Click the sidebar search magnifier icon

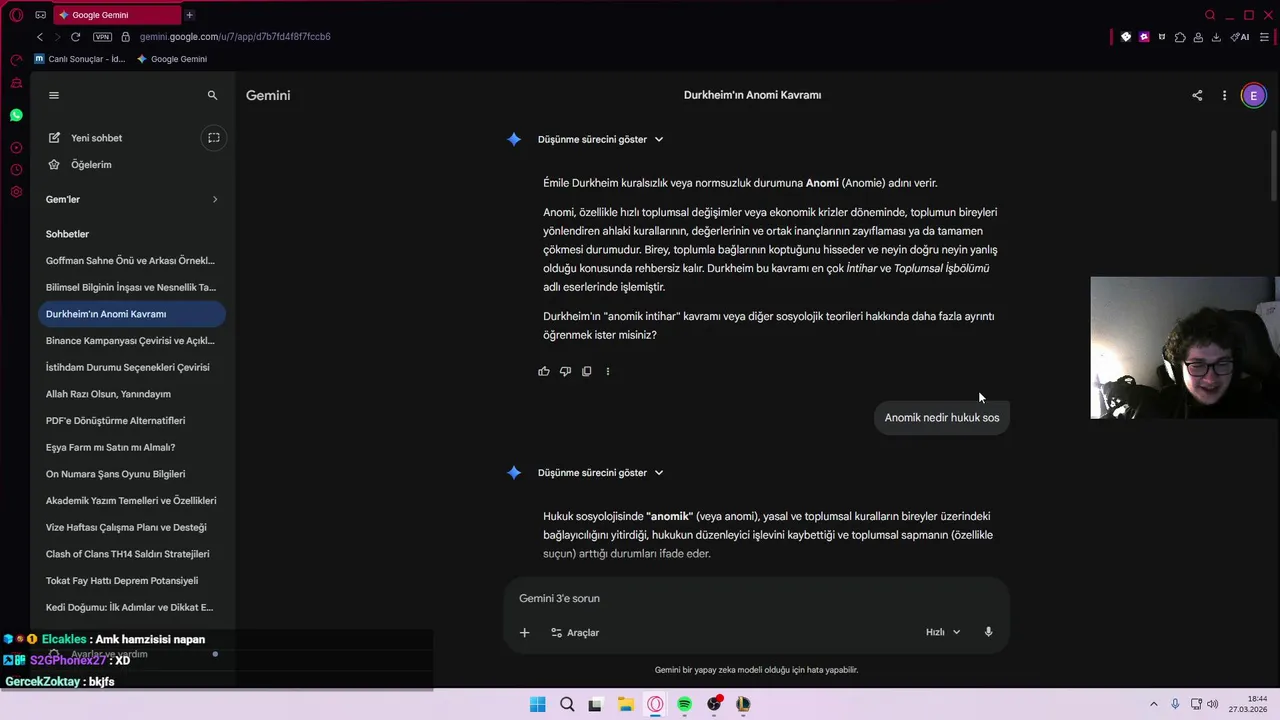[x=212, y=95]
